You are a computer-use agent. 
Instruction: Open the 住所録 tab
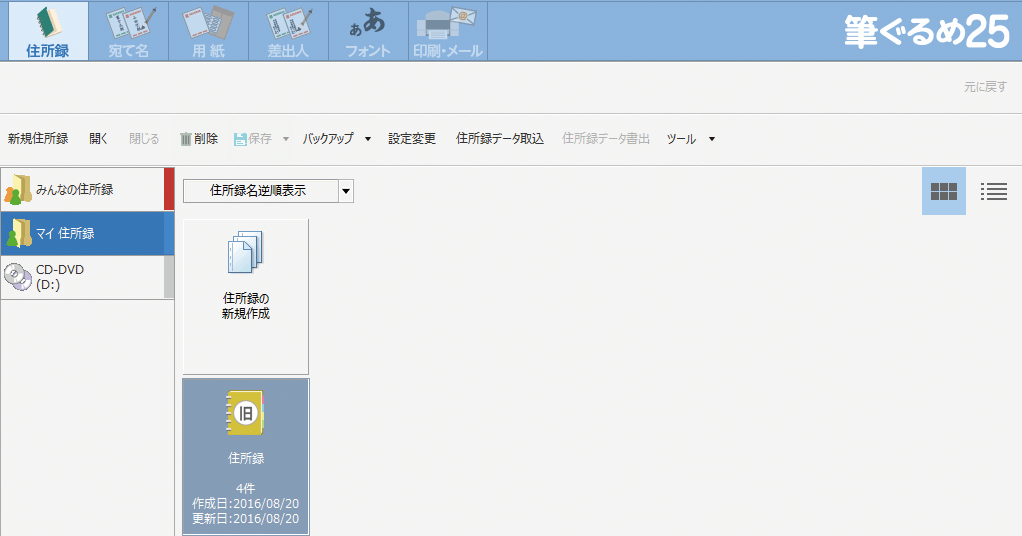pos(48,31)
